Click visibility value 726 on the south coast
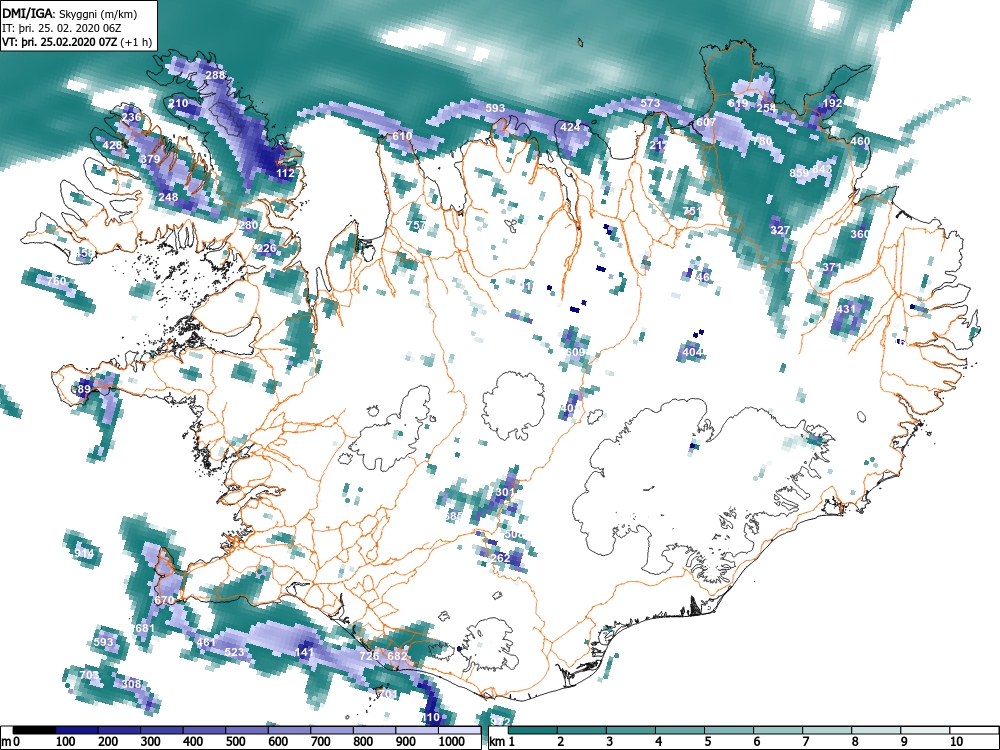 [369, 656]
